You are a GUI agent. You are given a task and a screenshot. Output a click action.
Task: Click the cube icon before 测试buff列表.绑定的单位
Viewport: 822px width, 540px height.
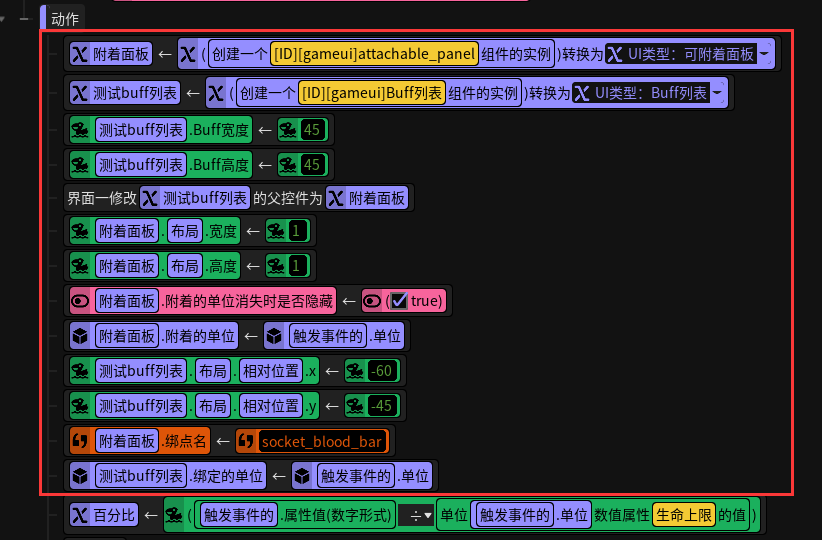click(x=80, y=476)
